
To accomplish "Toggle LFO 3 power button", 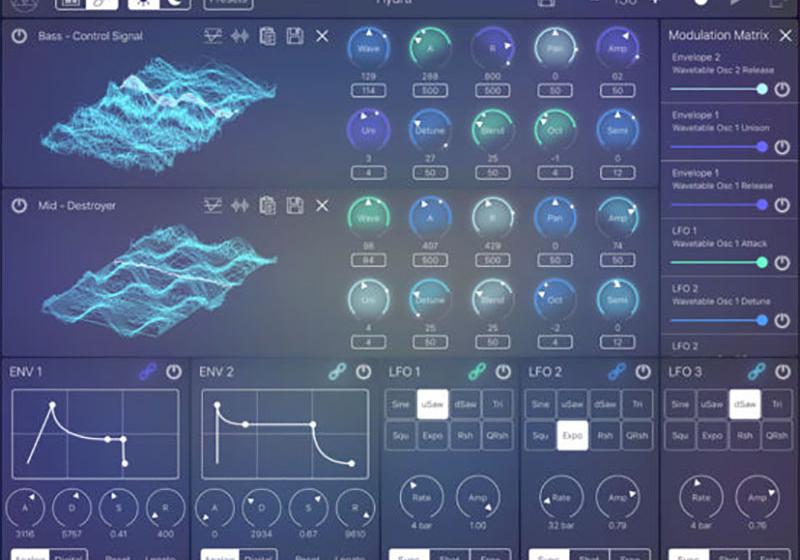I will pyautogui.click(x=783, y=372).
